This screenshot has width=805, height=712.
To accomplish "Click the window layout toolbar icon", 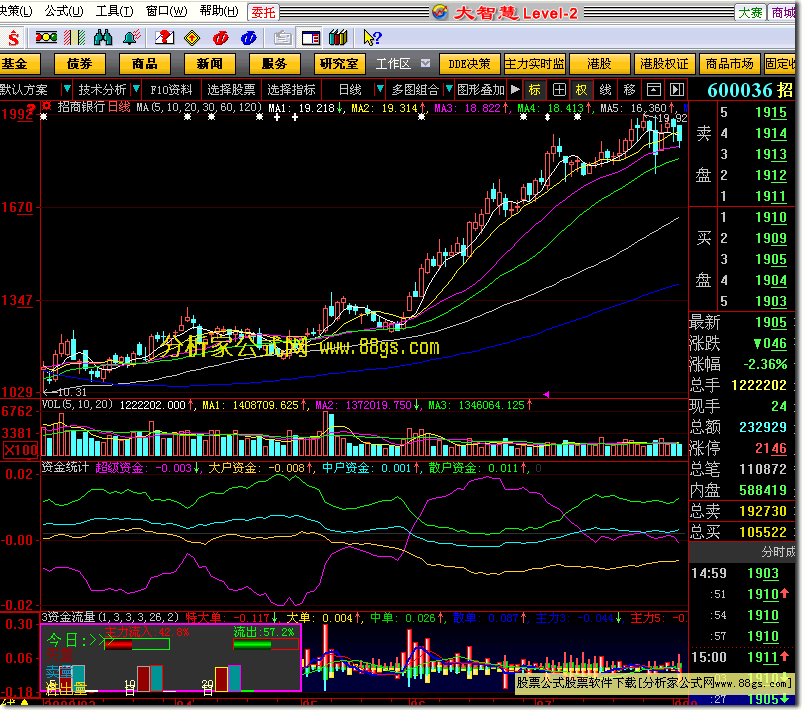I will click(x=311, y=37).
